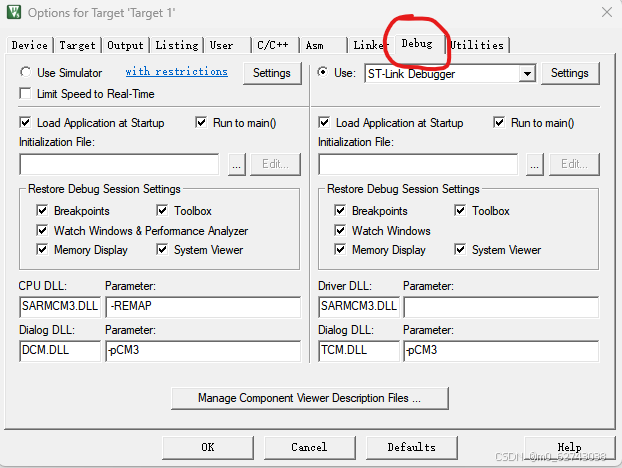Click the TCM.DLL dialog field
622x468 pixels.
coord(359,351)
